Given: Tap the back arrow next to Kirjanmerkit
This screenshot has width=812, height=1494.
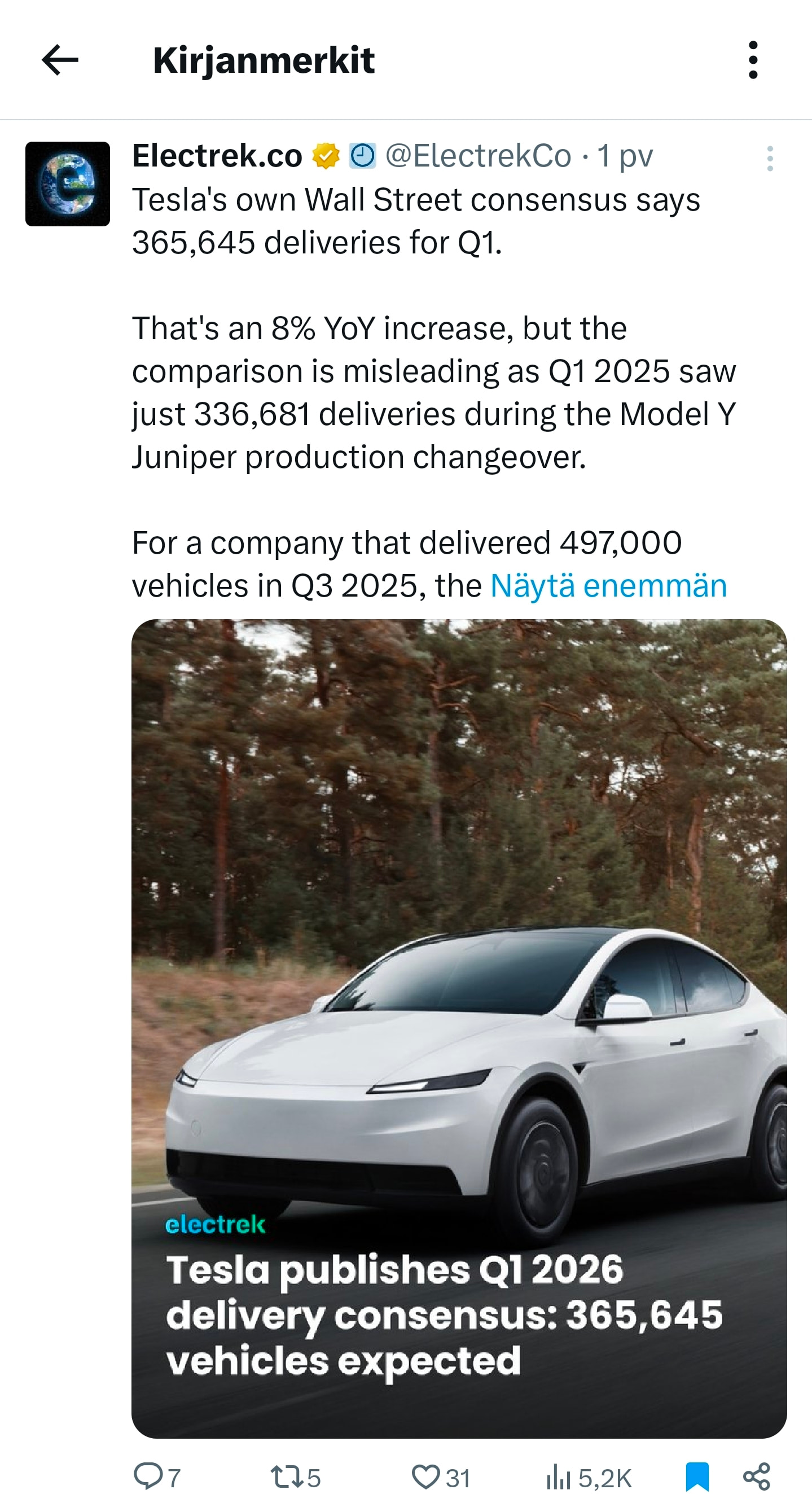Looking at the screenshot, I should (60, 60).
